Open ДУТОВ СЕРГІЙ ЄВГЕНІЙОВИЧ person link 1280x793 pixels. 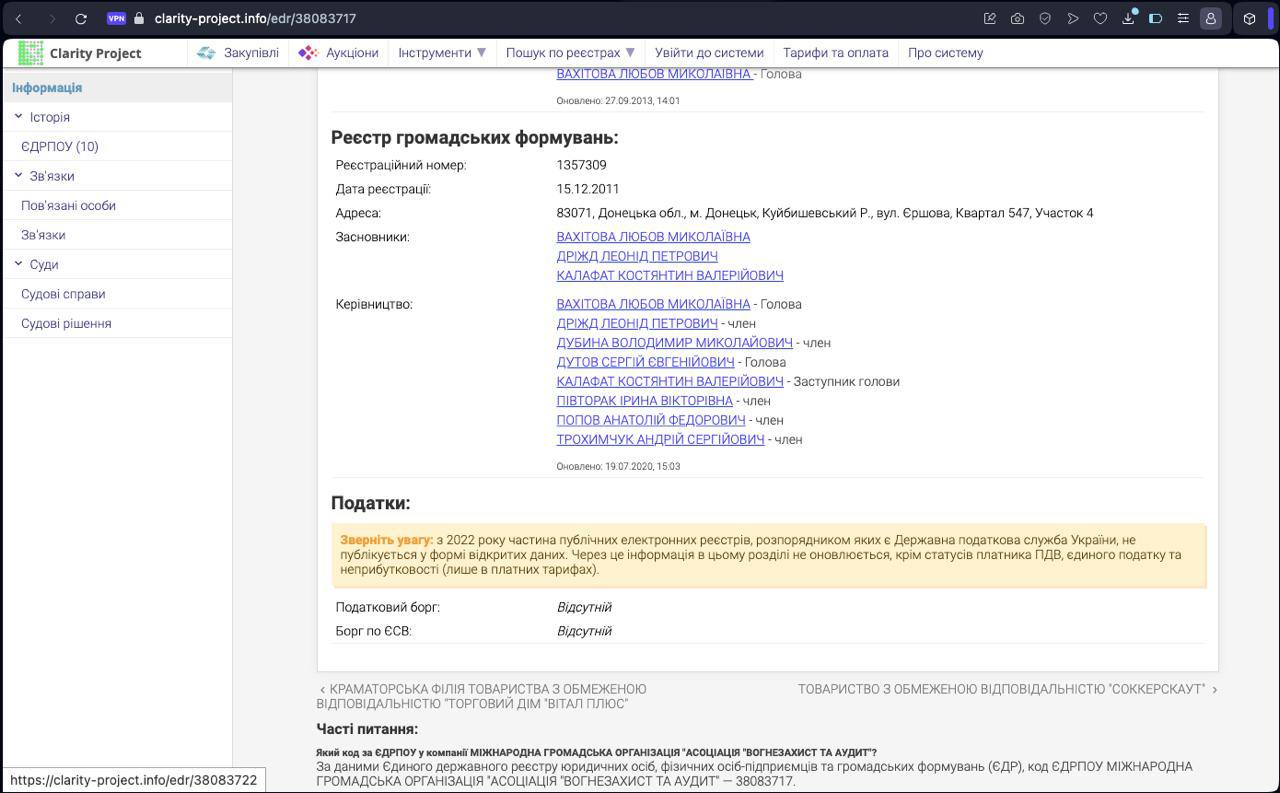pos(645,362)
